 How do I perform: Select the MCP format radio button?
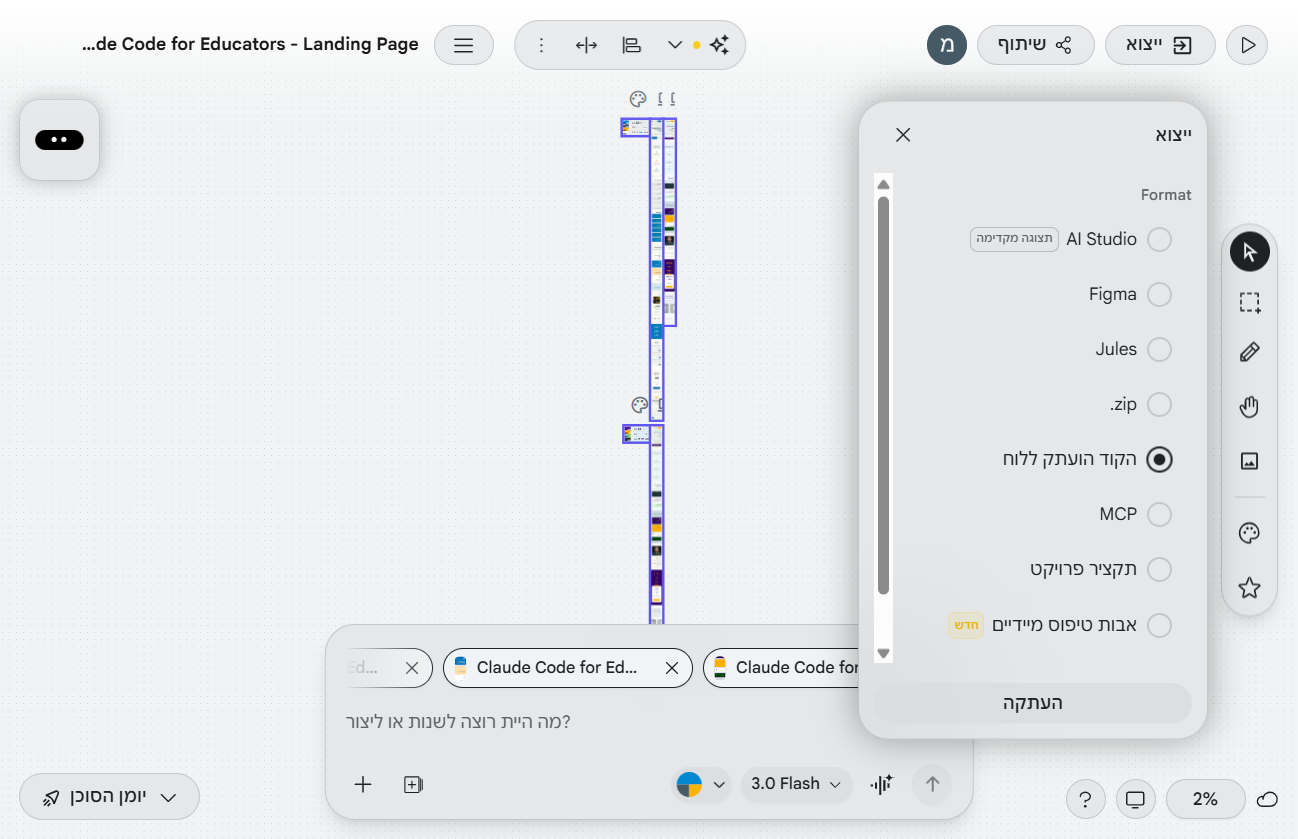tap(1159, 514)
